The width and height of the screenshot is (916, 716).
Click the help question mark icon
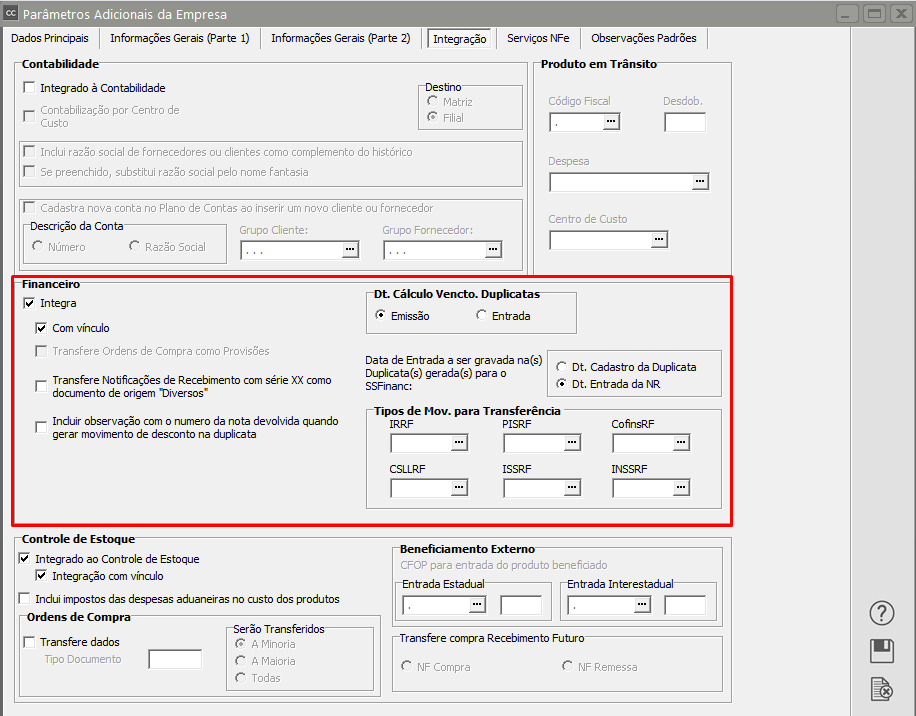(881, 613)
